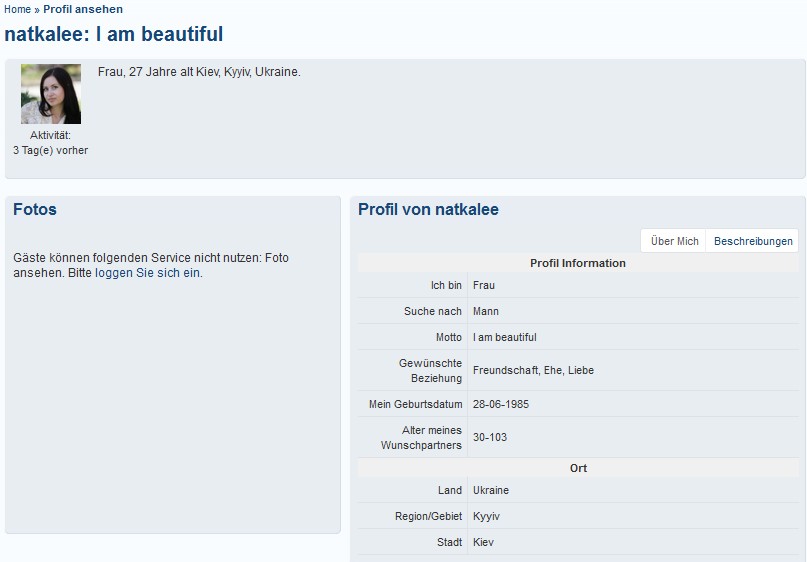Switch to the Über Mich tab
The image size is (807, 562).
674,241
